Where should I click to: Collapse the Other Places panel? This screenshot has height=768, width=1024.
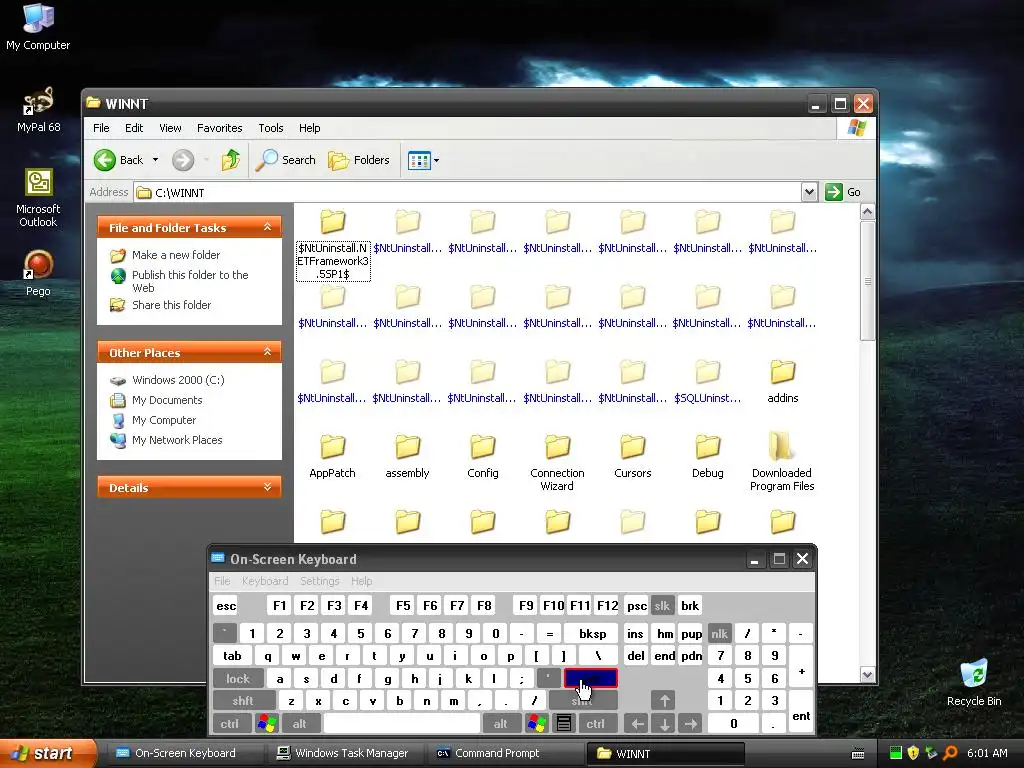click(x=267, y=352)
